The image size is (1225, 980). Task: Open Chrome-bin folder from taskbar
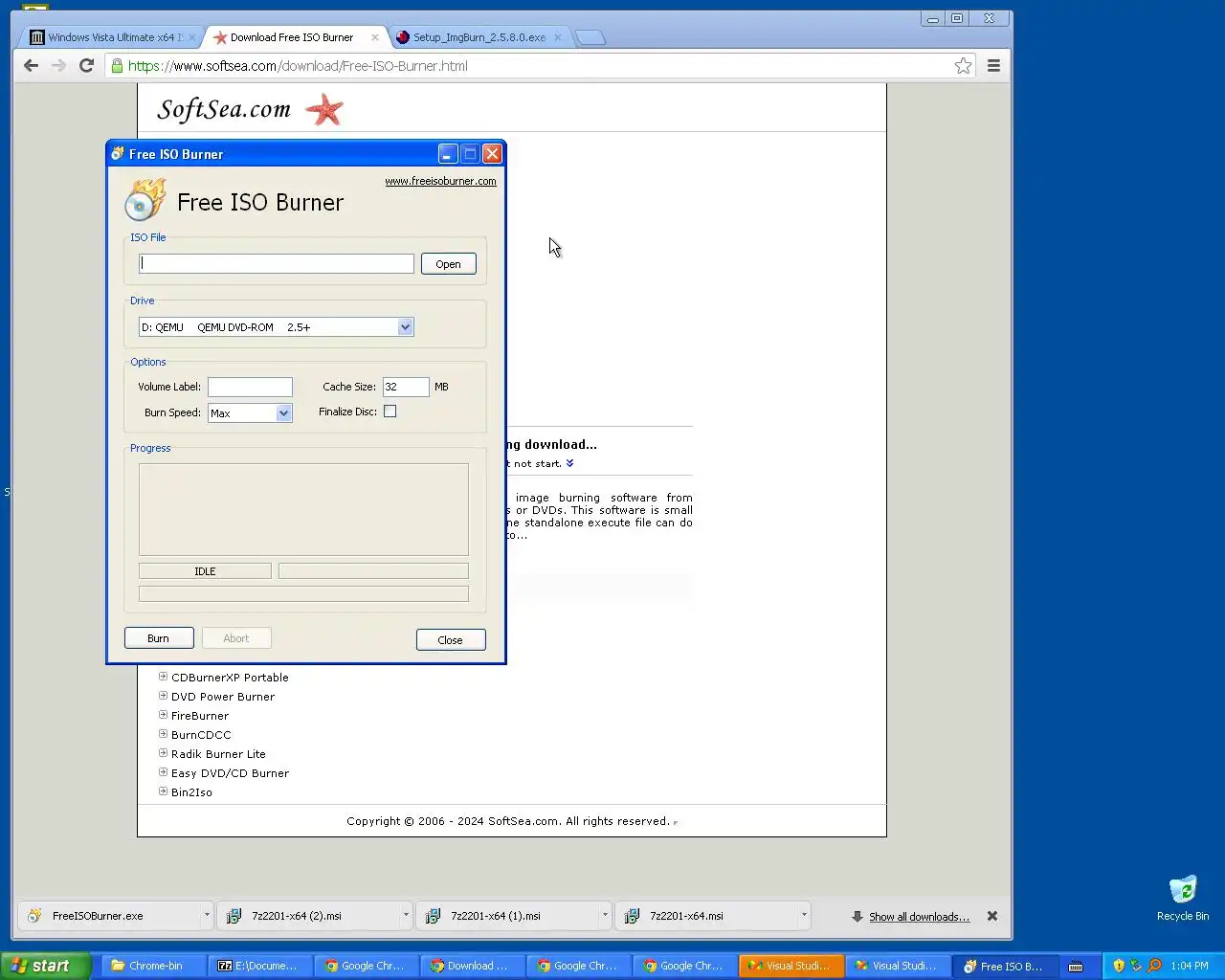pos(153,966)
